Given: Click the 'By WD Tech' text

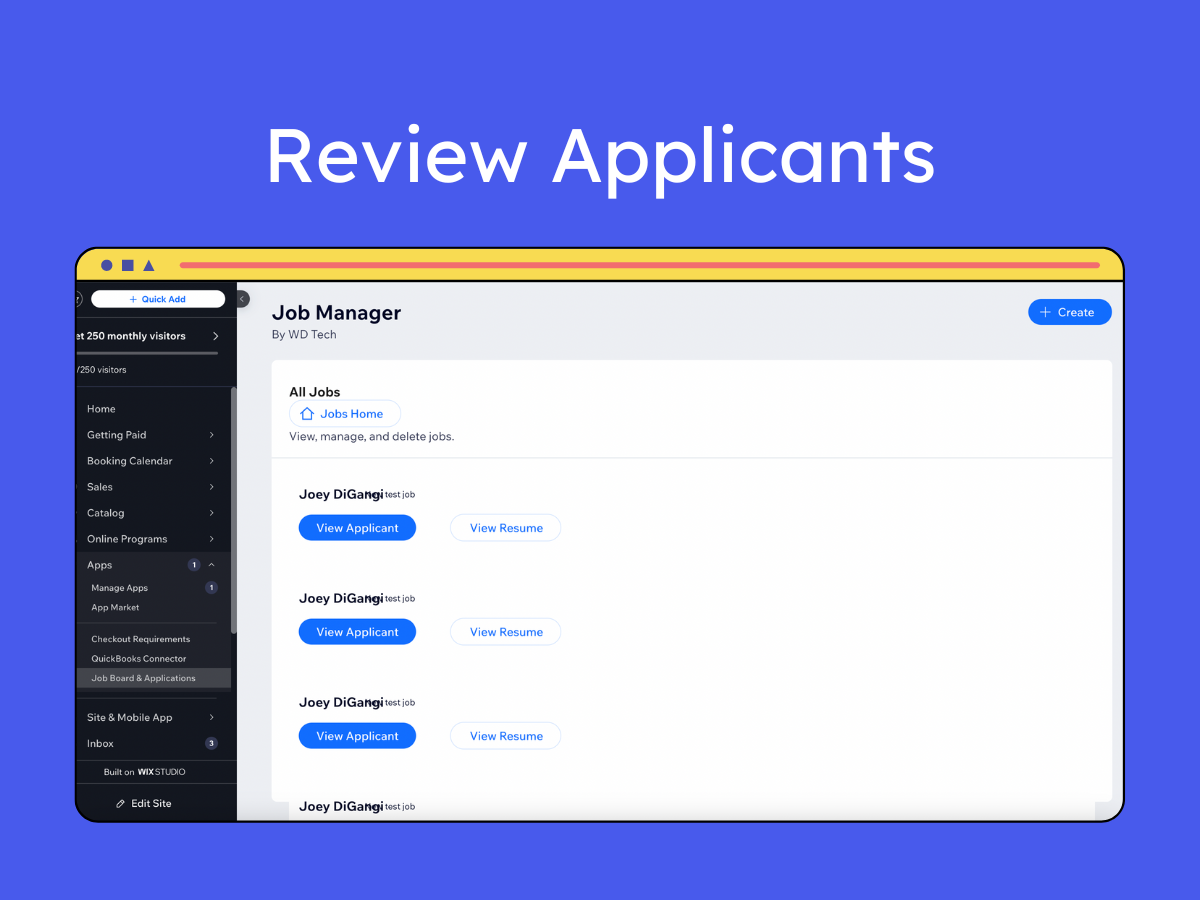Looking at the screenshot, I should click(304, 335).
